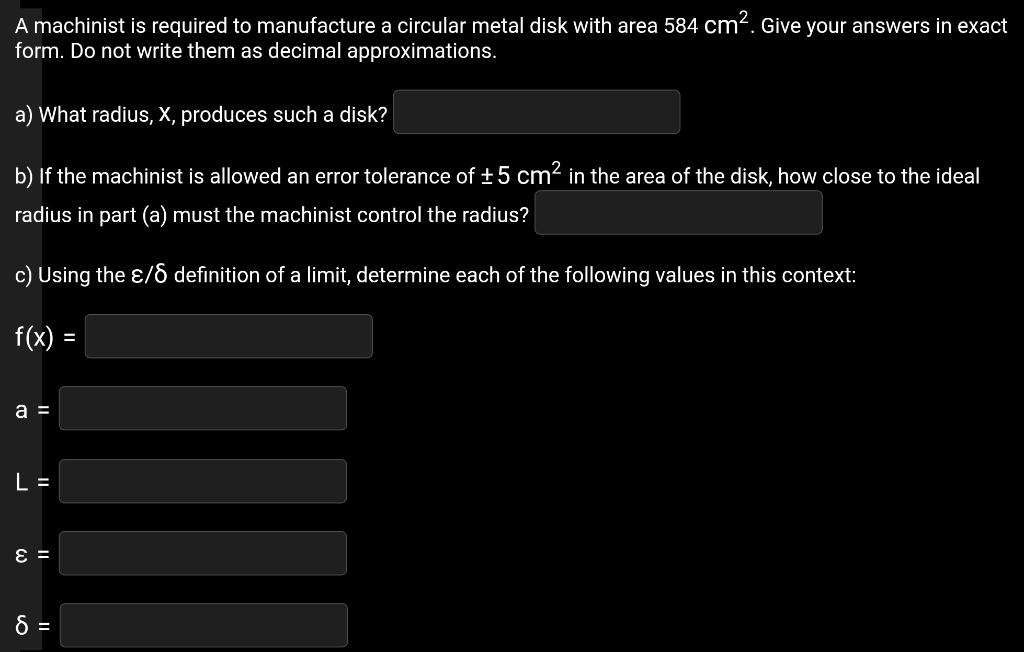The width and height of the screenshot is (1024, 652).
Task: Select the part b question text
Action: tap(400, 175)
